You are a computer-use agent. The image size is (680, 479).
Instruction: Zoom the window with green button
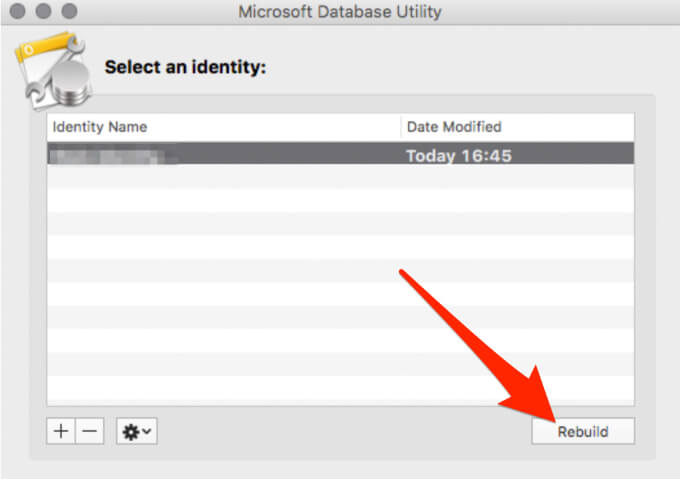[x=68, y=12]
